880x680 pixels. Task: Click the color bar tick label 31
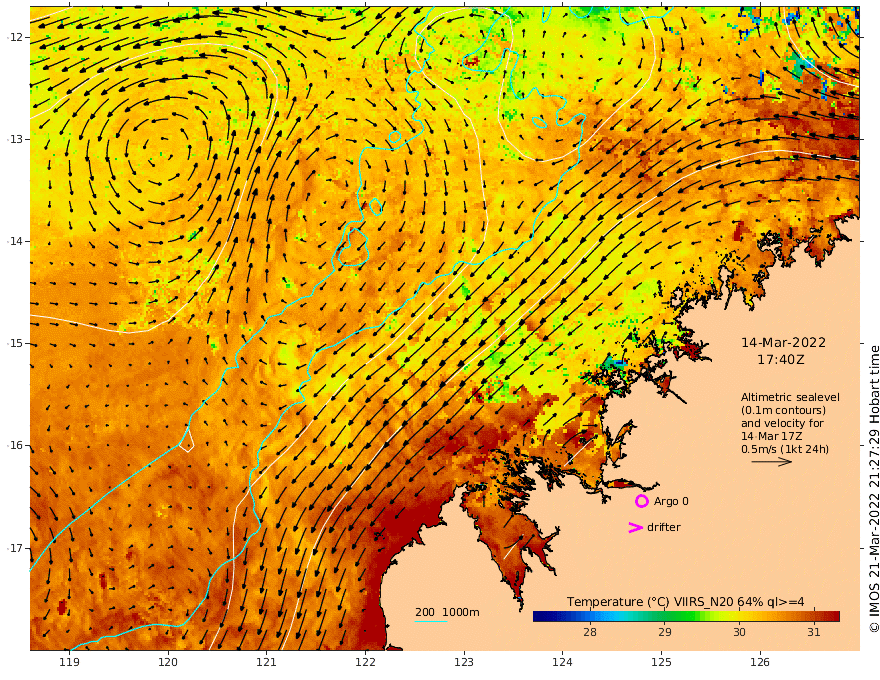(814, 632)
